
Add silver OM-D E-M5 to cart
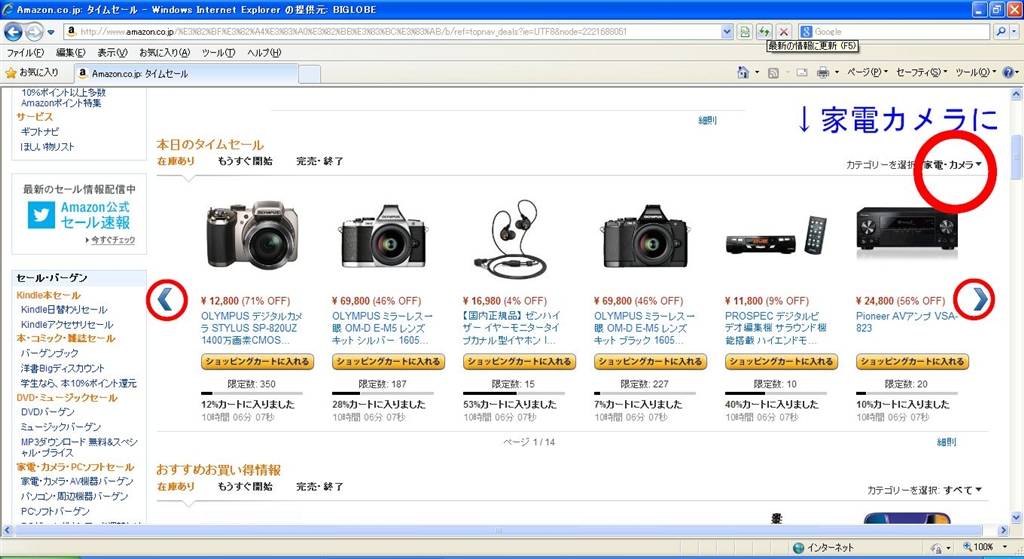(x=389, y=361)
